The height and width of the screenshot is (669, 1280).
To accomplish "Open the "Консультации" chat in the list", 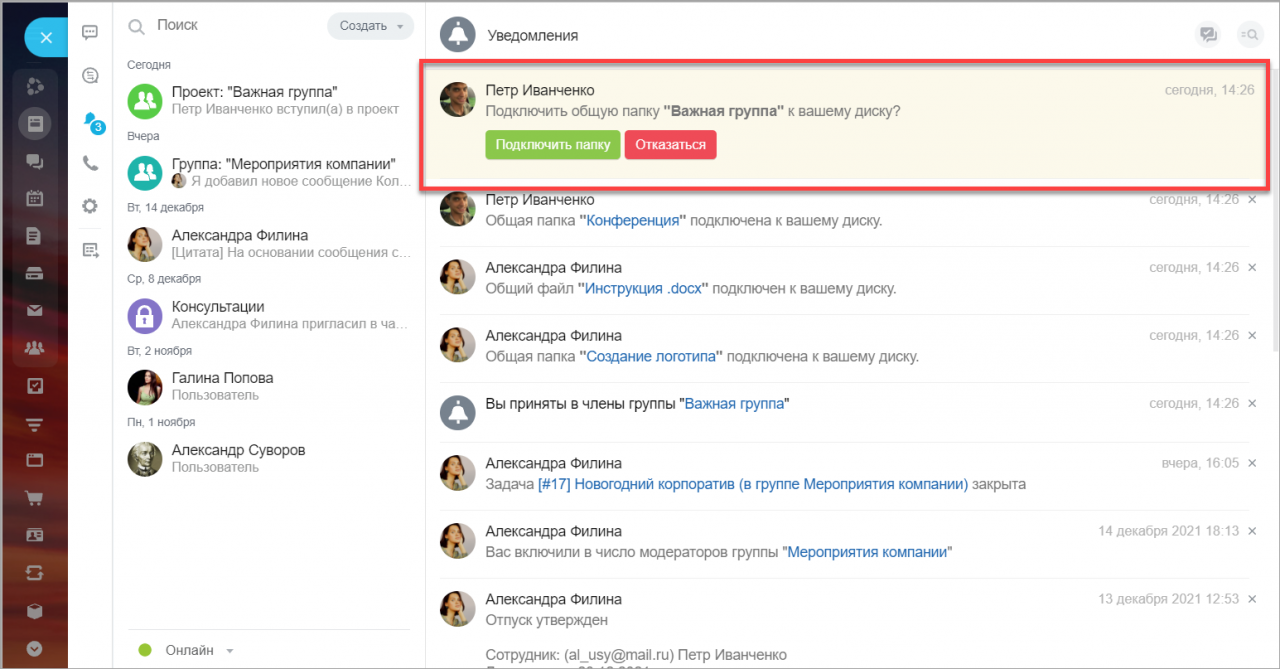I will 270,315.
